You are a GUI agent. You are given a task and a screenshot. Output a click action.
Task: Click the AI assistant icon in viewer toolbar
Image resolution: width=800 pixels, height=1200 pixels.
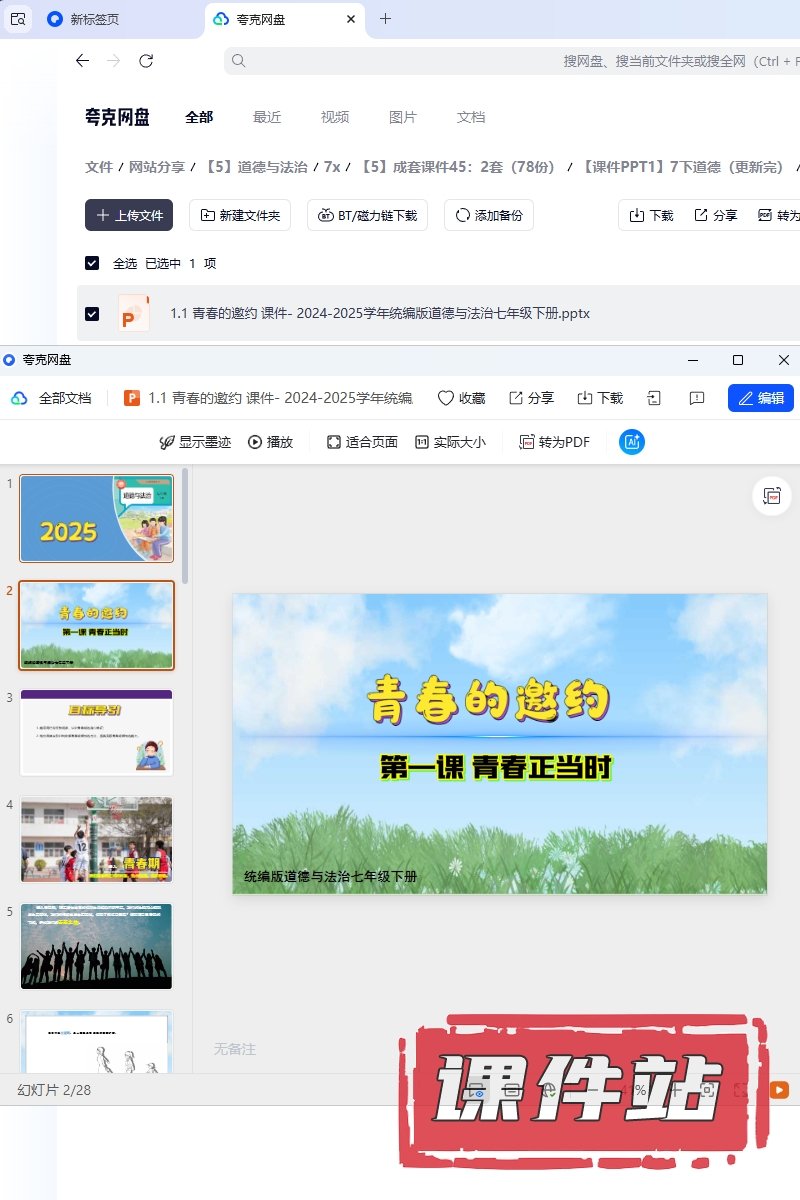coord(631,442)
